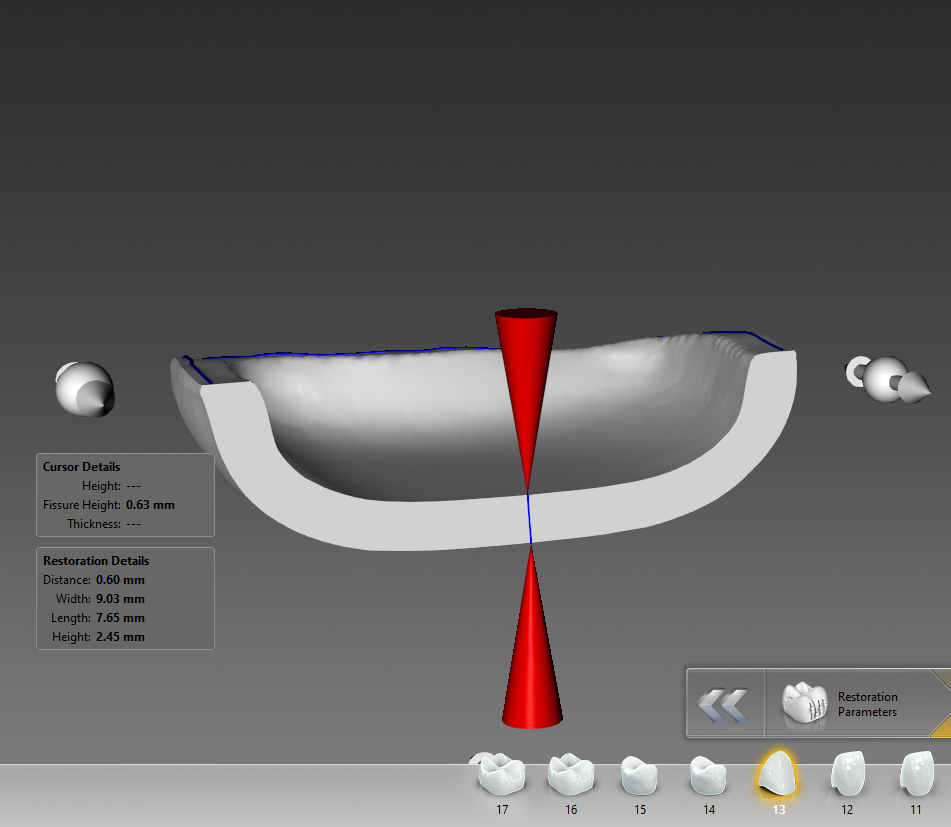Screen dimensions: 951x827
Task: Click the left view rotation sphere
Action: 85,389
